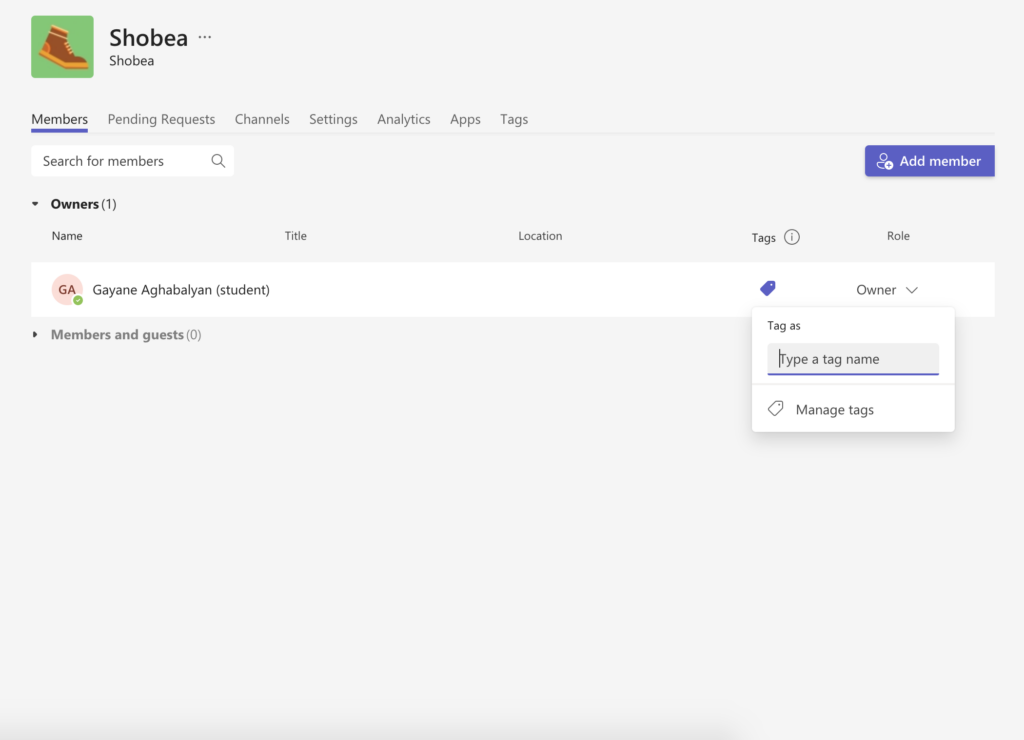Select Gayane Aghabalyan (student) name
Screen dimensions: 1024x740
pos(181,289)
